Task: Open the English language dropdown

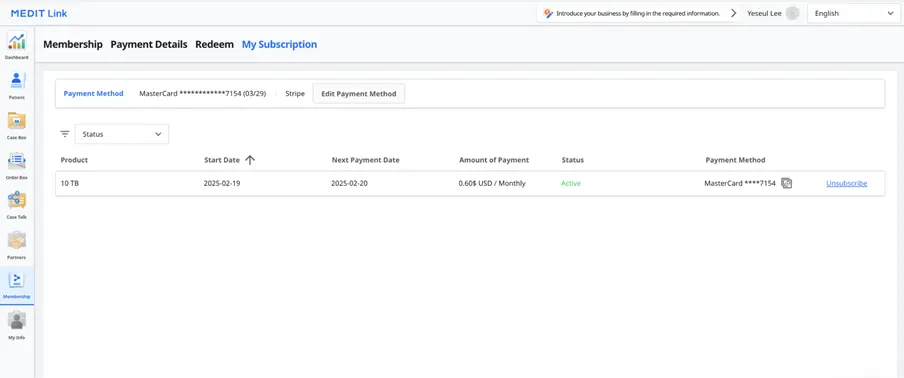Action: (x=854, y=13)
